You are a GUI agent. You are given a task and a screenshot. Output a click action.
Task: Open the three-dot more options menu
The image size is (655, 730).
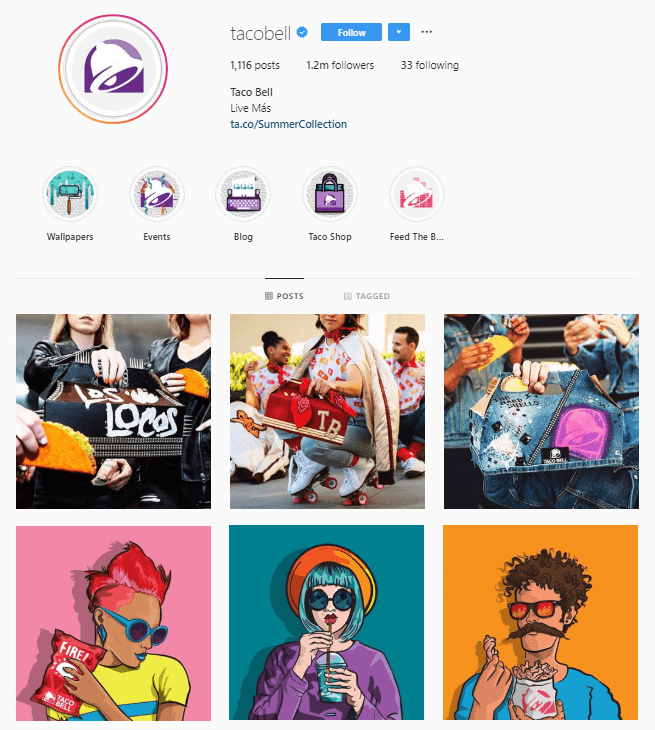pos(426,32)
